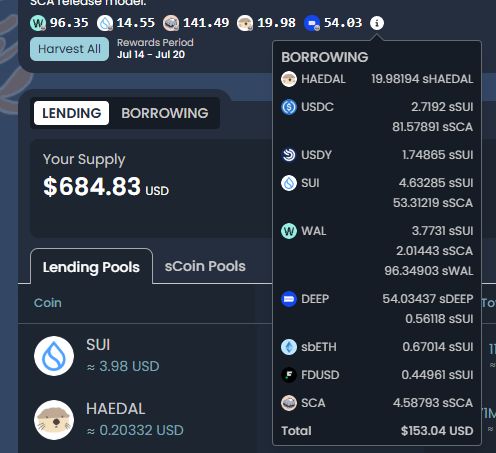Click the sbETH icon in the borrowing tooltip
The image size is (496, 453).
pyautogui.click(x=289, y=347)
